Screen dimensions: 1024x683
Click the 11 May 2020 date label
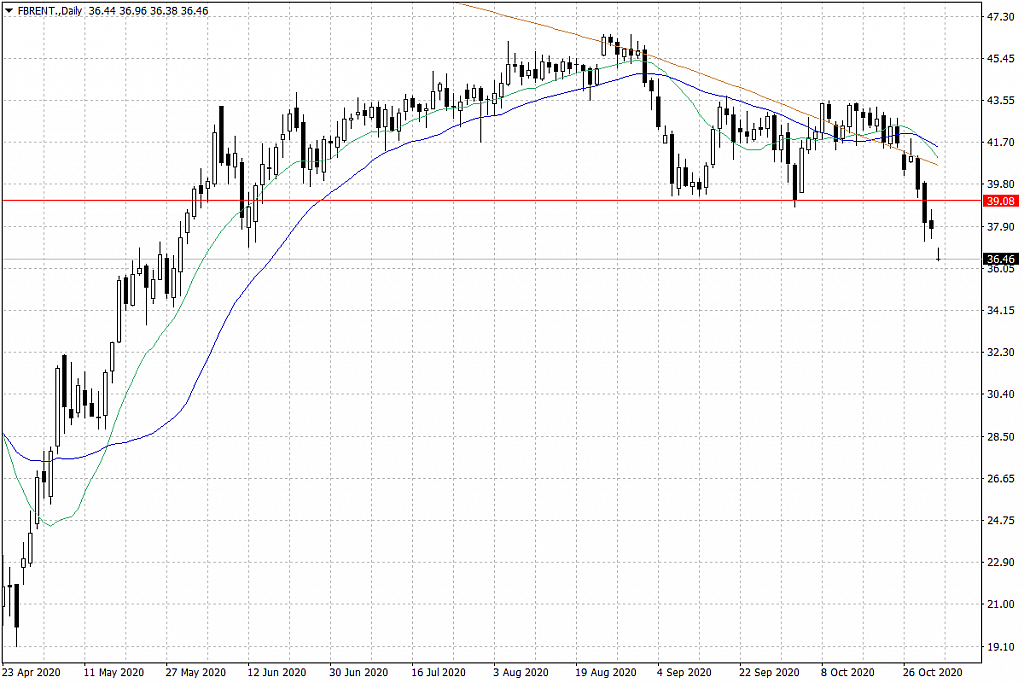(x=113, y=672)
